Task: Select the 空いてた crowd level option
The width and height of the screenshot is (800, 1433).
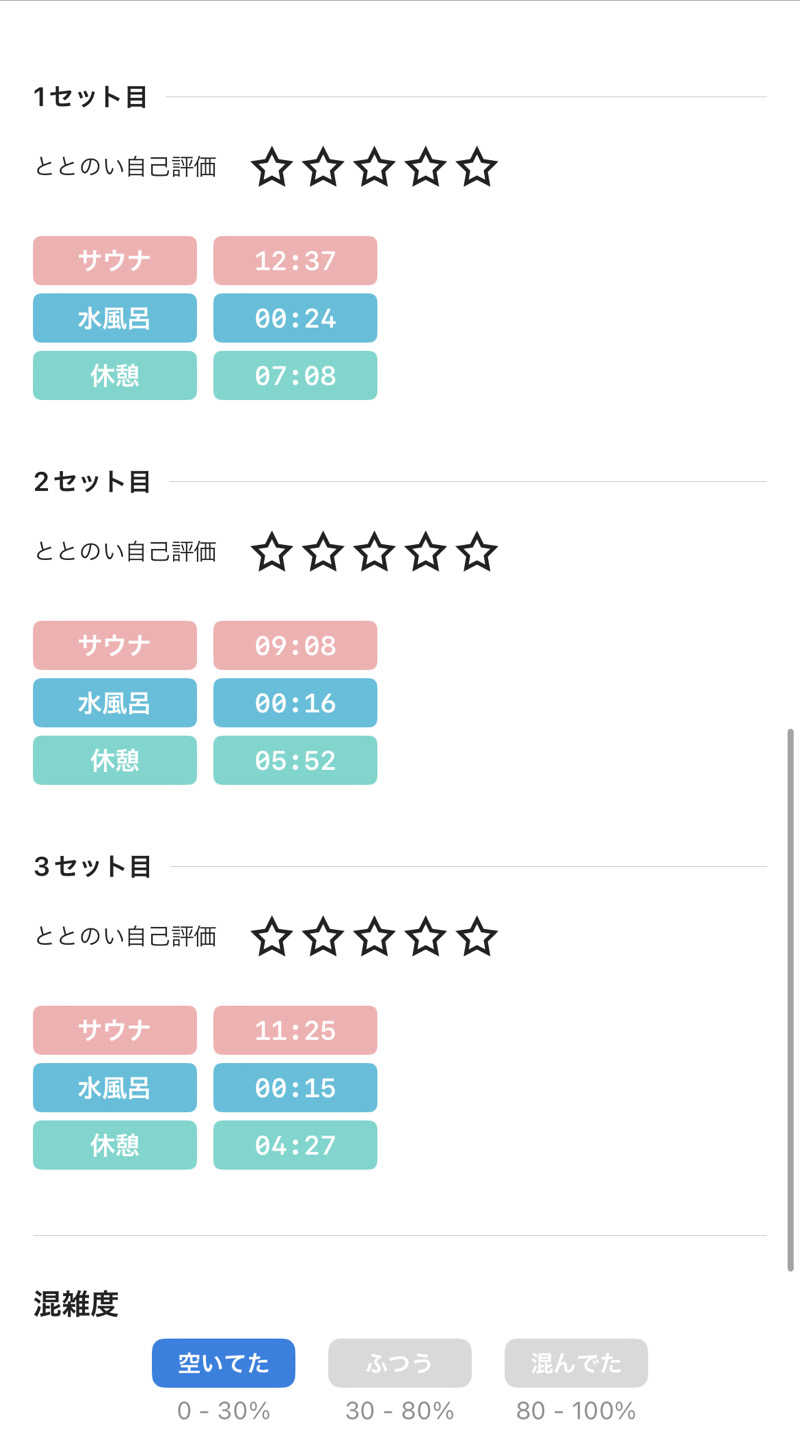Action: pos(223,1363)
